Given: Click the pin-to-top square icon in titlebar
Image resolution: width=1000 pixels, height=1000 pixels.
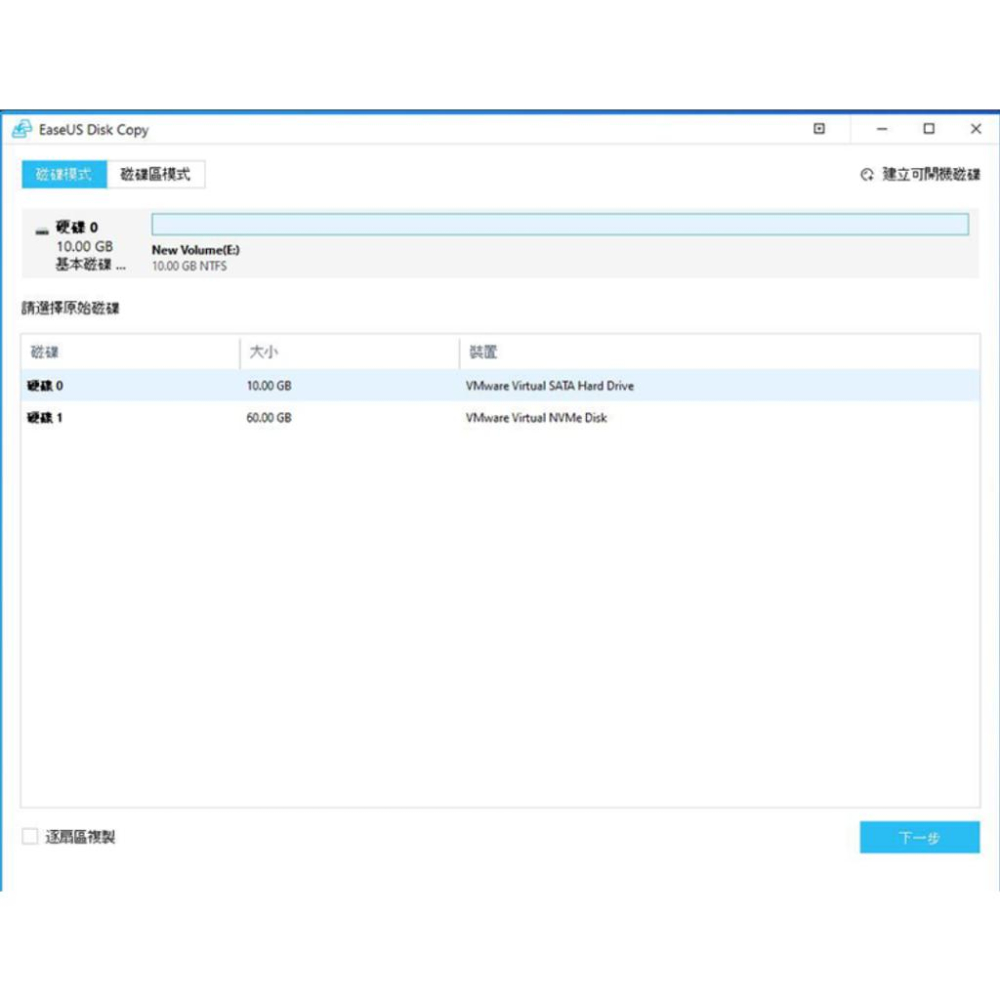Looking at the screenshot, I should (x=819, y=129).
